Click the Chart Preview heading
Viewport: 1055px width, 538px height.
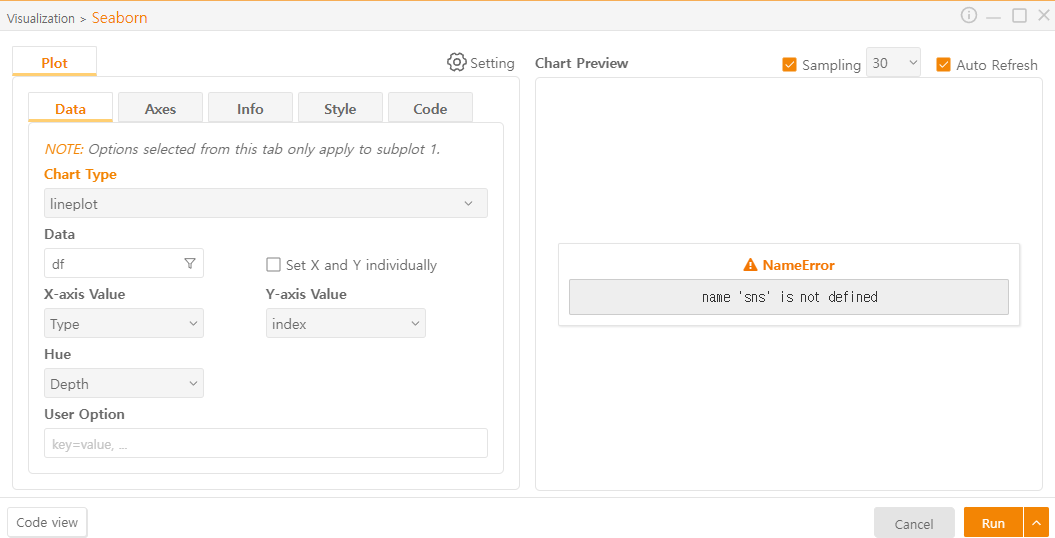click(x=581, y=63)
